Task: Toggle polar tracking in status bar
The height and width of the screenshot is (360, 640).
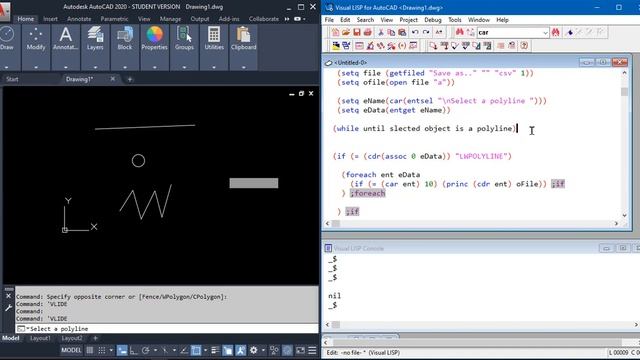Action: click(146, 350)
